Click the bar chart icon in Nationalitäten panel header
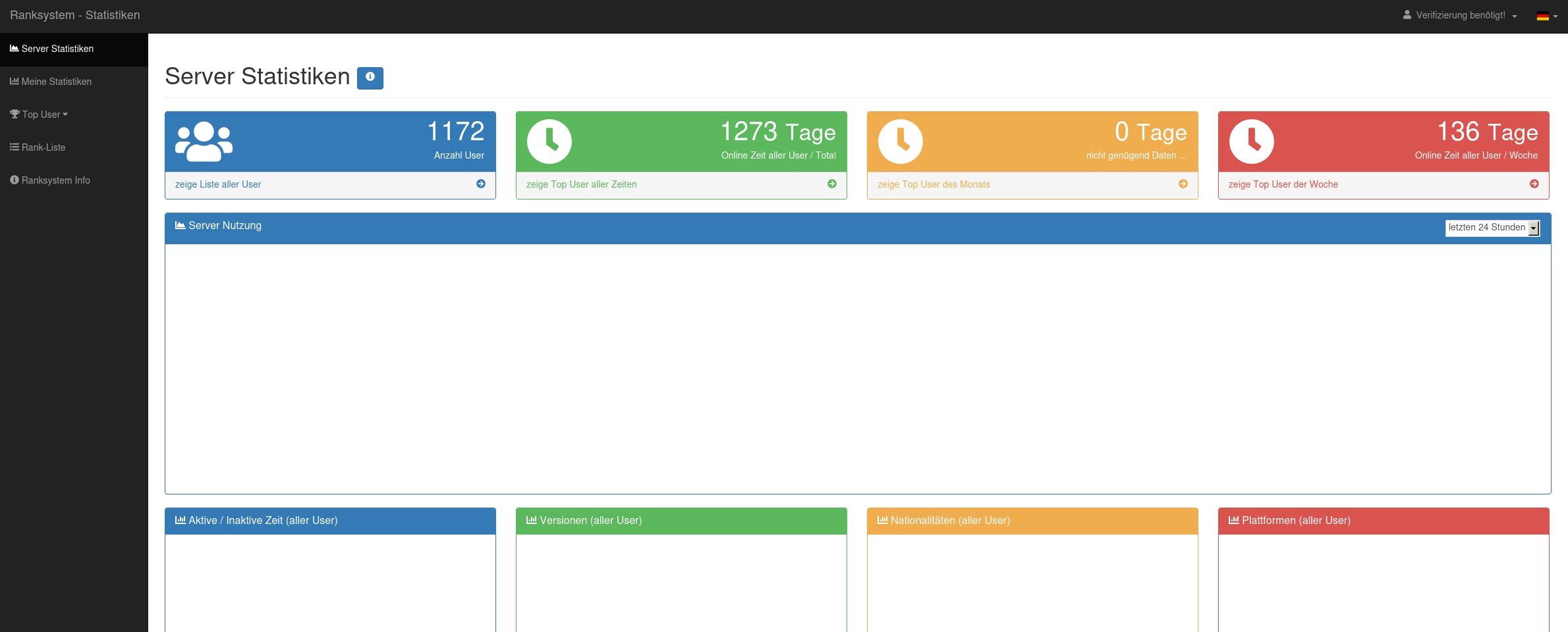The width and height of the screenshot is (1568, 632). coord(883,520)
